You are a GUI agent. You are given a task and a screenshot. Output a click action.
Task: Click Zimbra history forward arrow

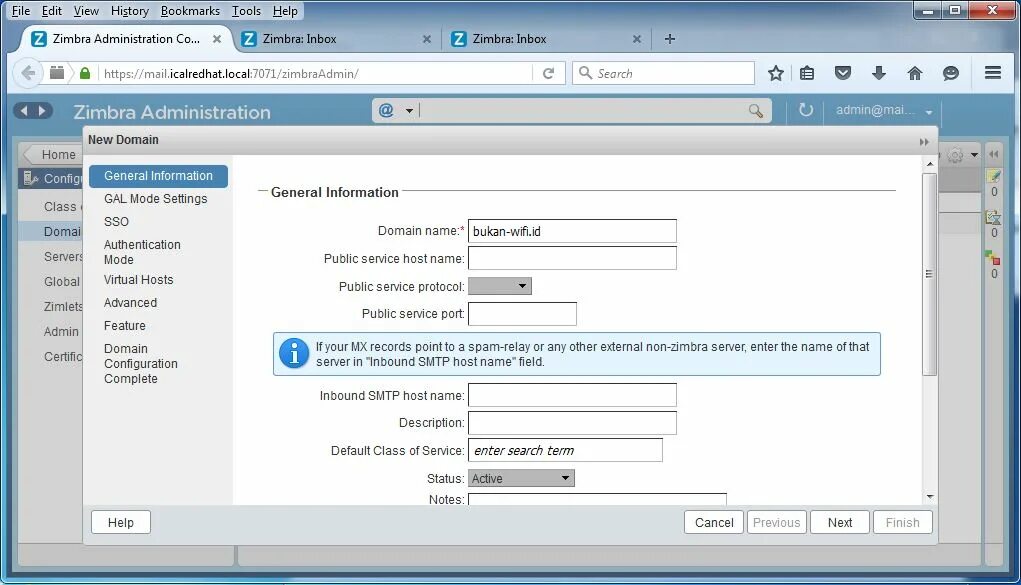[x=42, y=111]
